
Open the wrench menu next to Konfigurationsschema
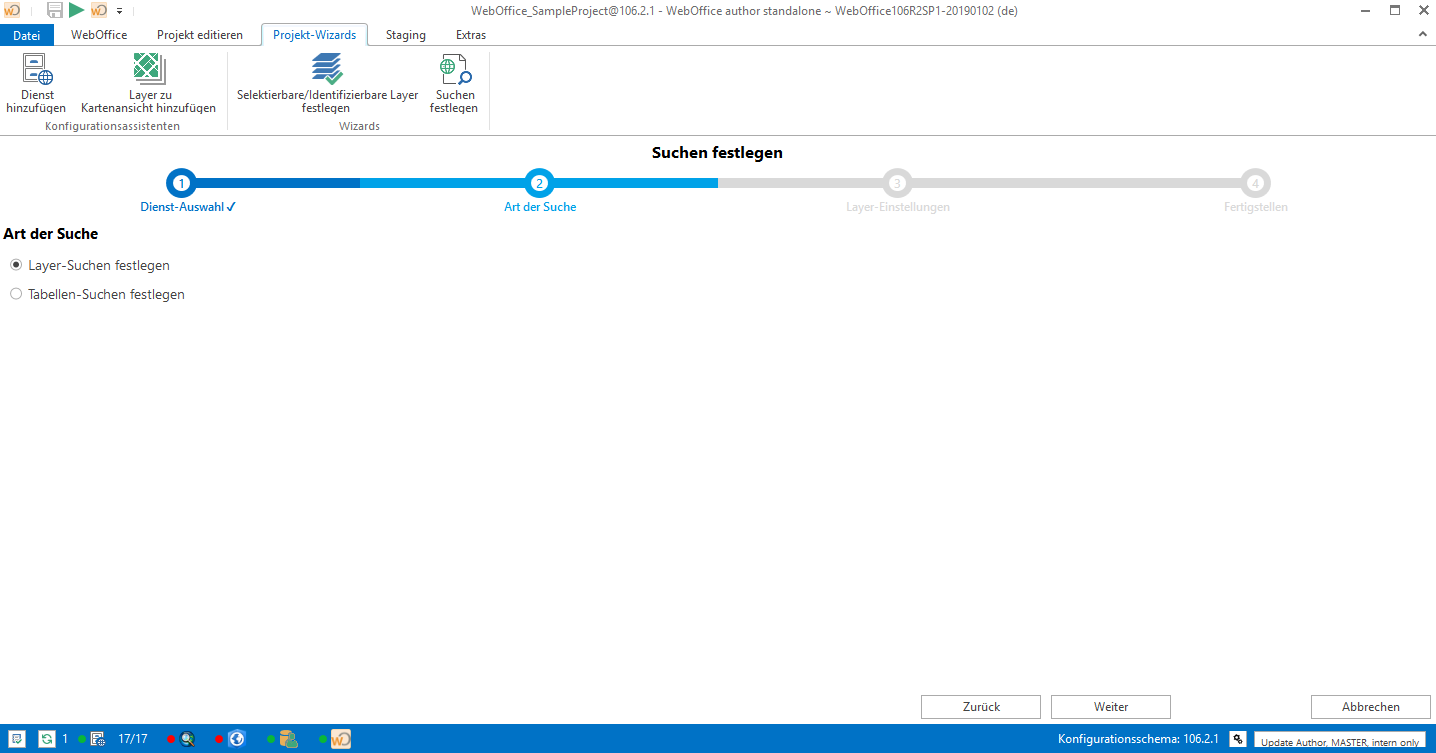1238,739
